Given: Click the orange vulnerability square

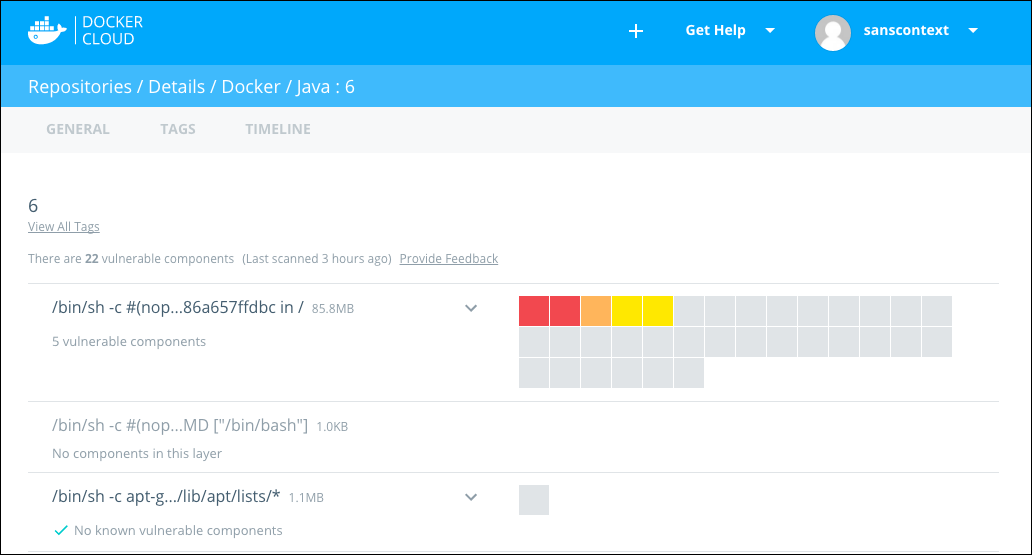Looking at the screenshot, I should pyautogui.click(x=596, y=311).
